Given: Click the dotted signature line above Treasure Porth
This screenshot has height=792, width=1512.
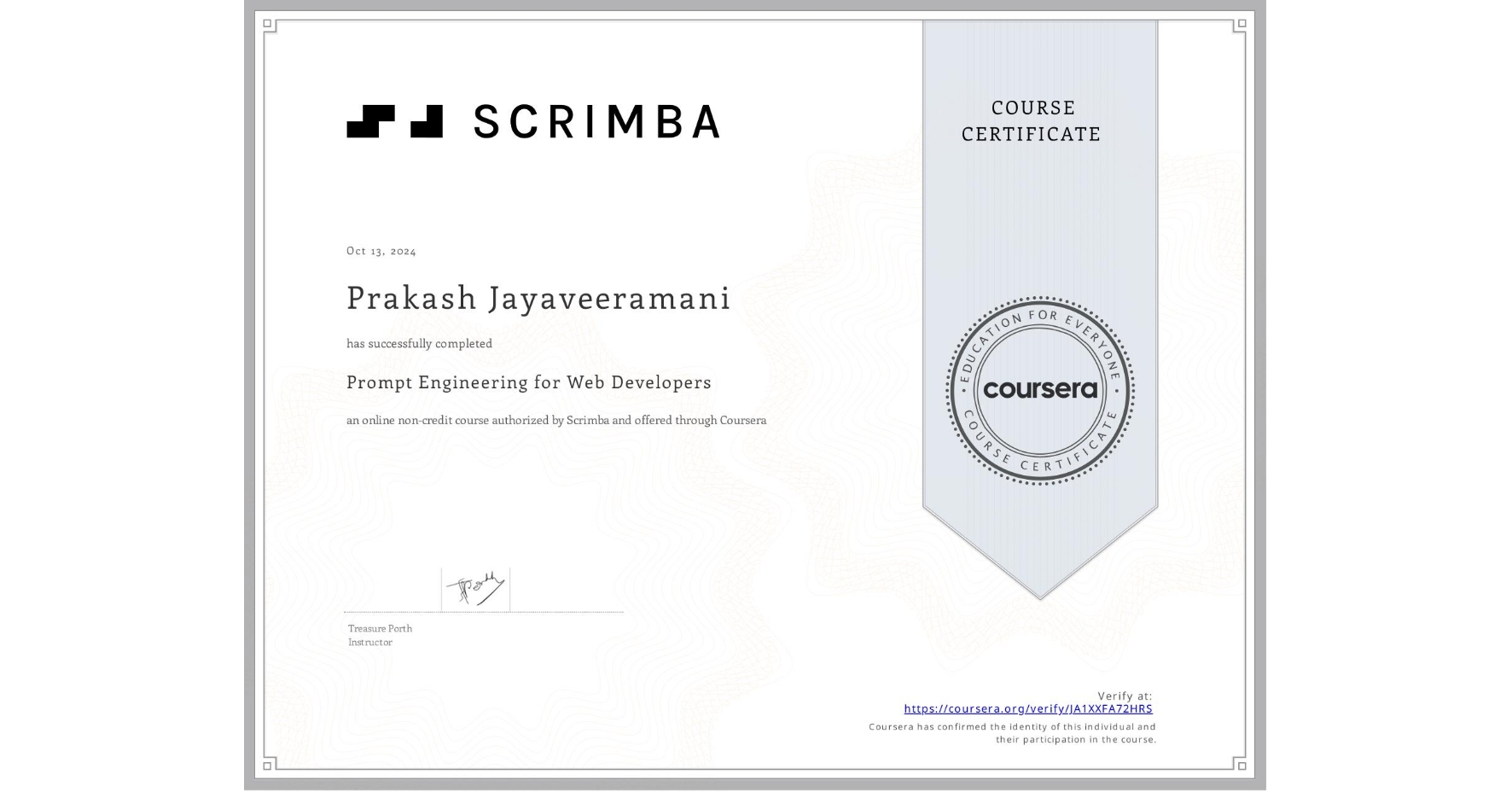Looking at the screenshot, I should (x=483, y=610).
